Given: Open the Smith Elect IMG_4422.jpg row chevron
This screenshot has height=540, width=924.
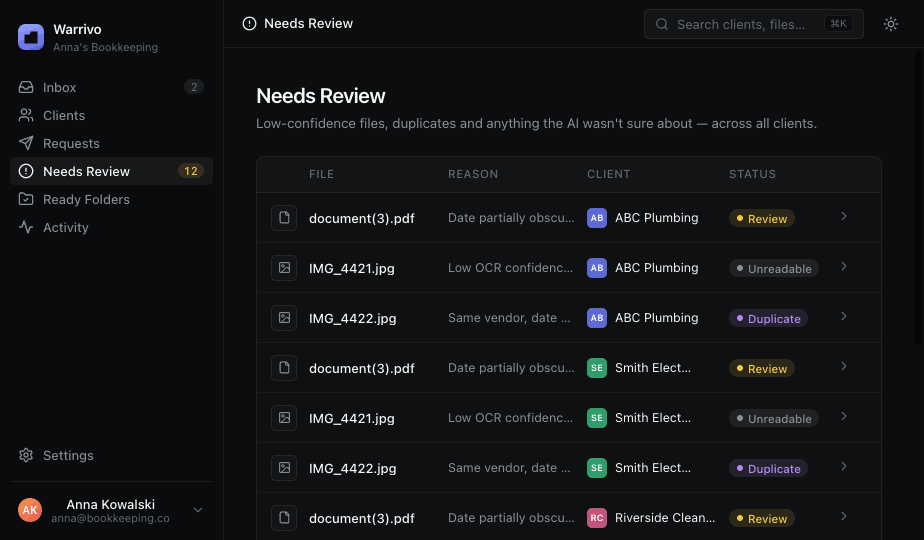Looking at the screenshot, I should [x=844, y=466].
